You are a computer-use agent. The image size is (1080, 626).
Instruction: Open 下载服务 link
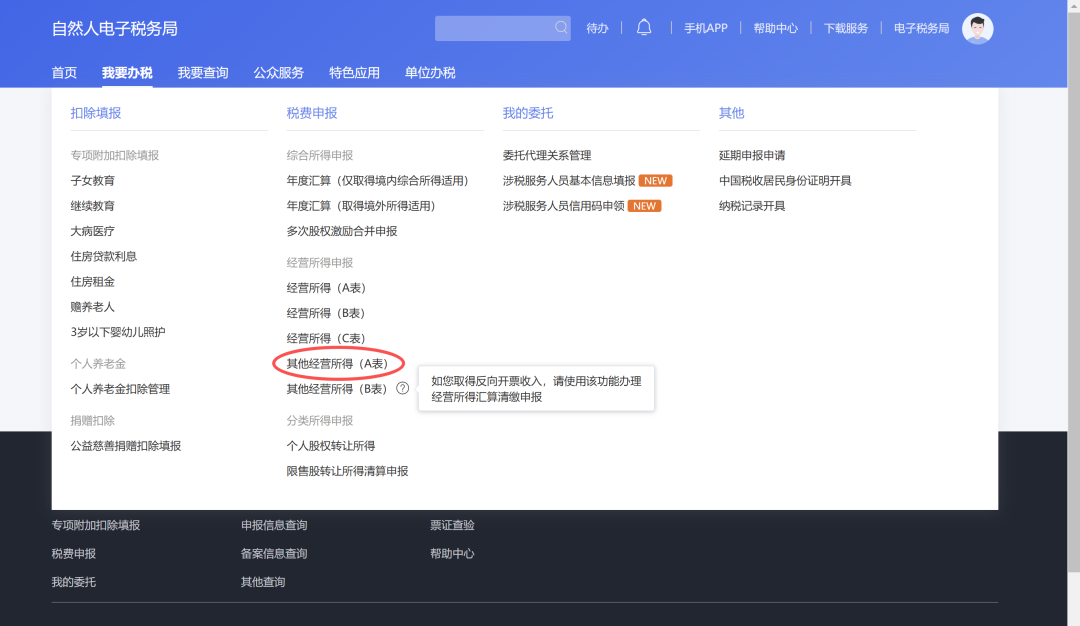coord(846,28)
